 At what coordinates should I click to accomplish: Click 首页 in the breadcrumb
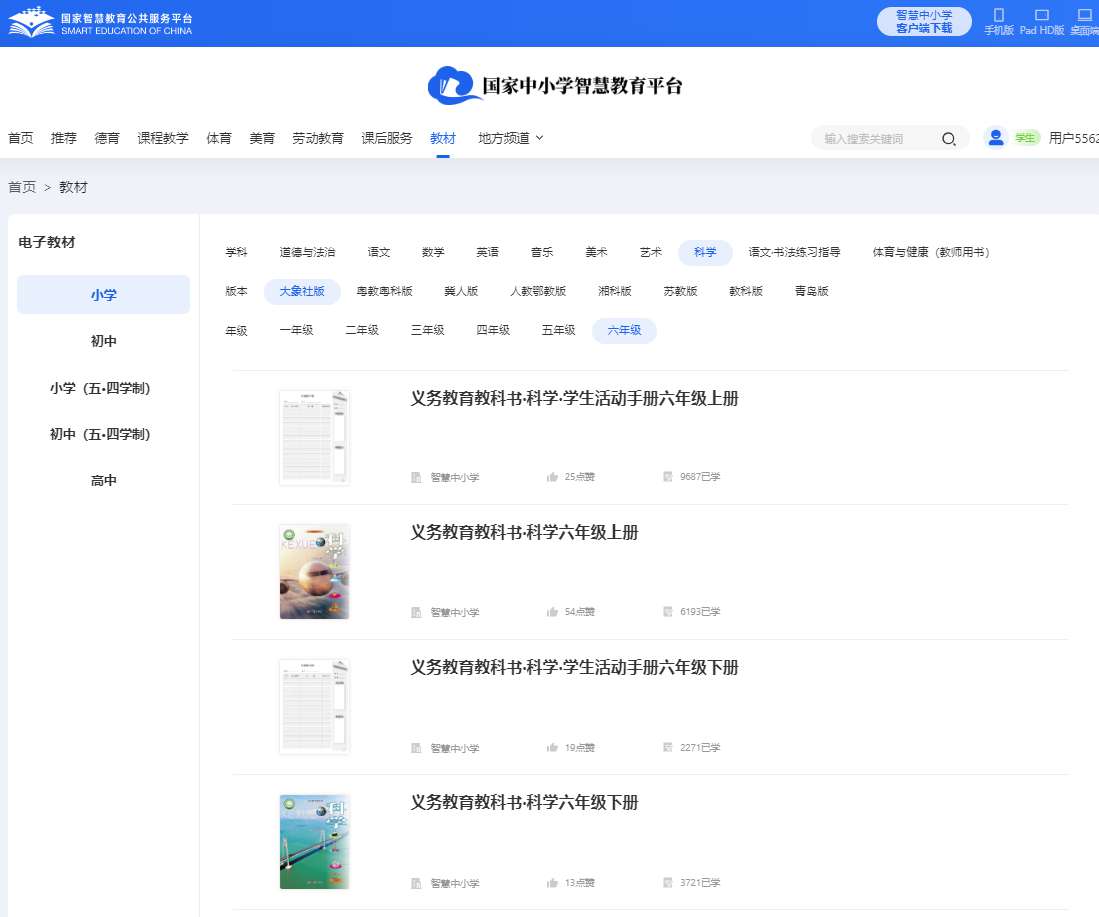(x=22, y=187)
